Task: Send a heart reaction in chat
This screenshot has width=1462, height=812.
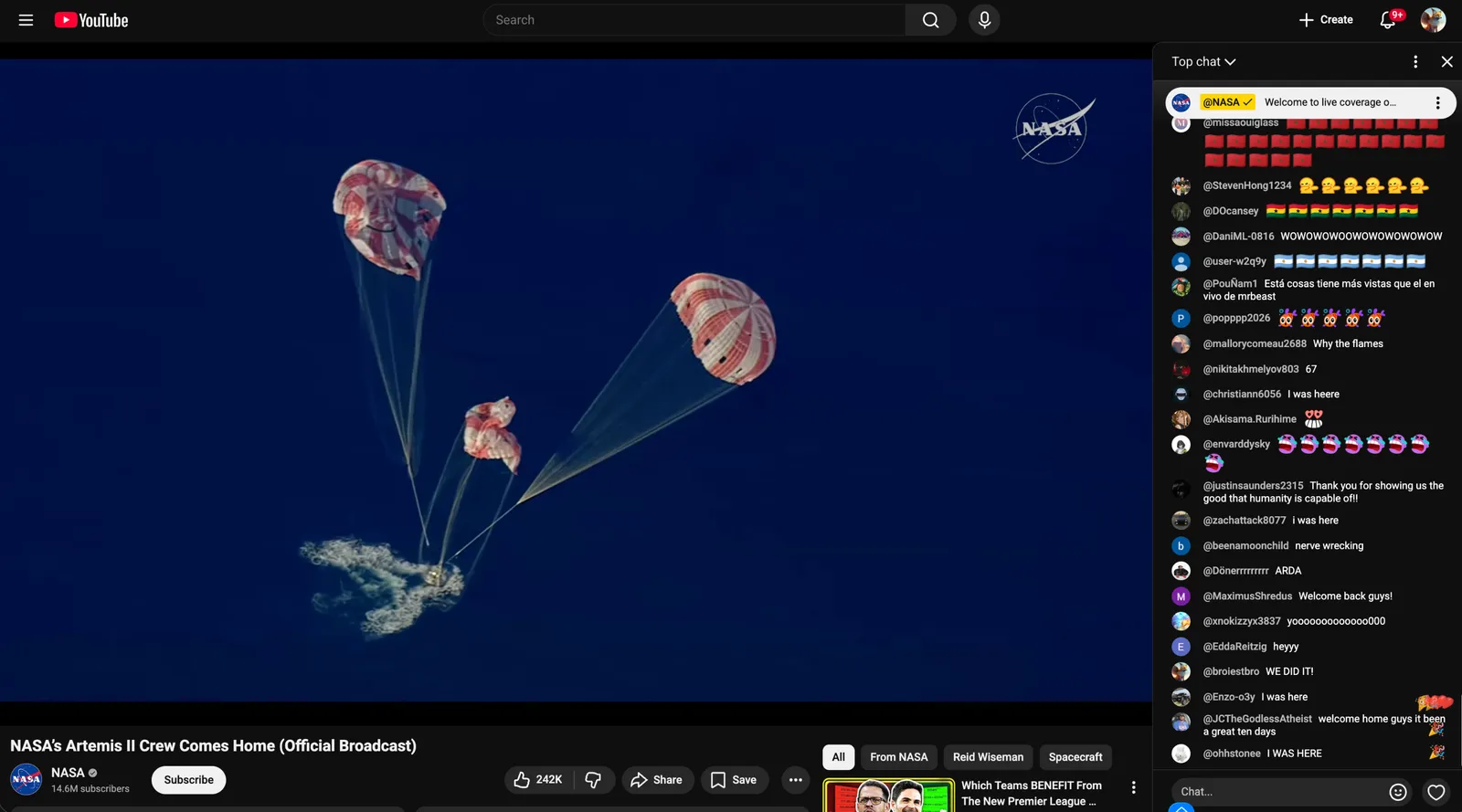Action: (1436, 792)
